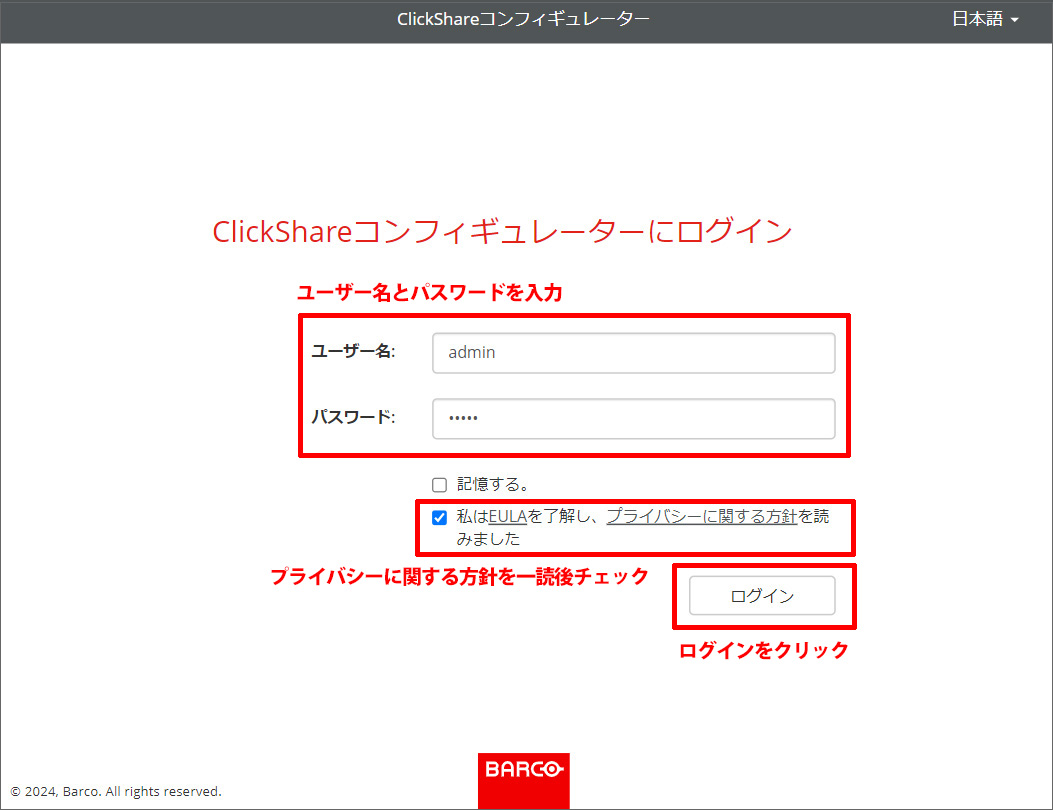The image size is (1053, 810).
Task: Open the プライバシーに関する方針 link
Action: point(702,516)
